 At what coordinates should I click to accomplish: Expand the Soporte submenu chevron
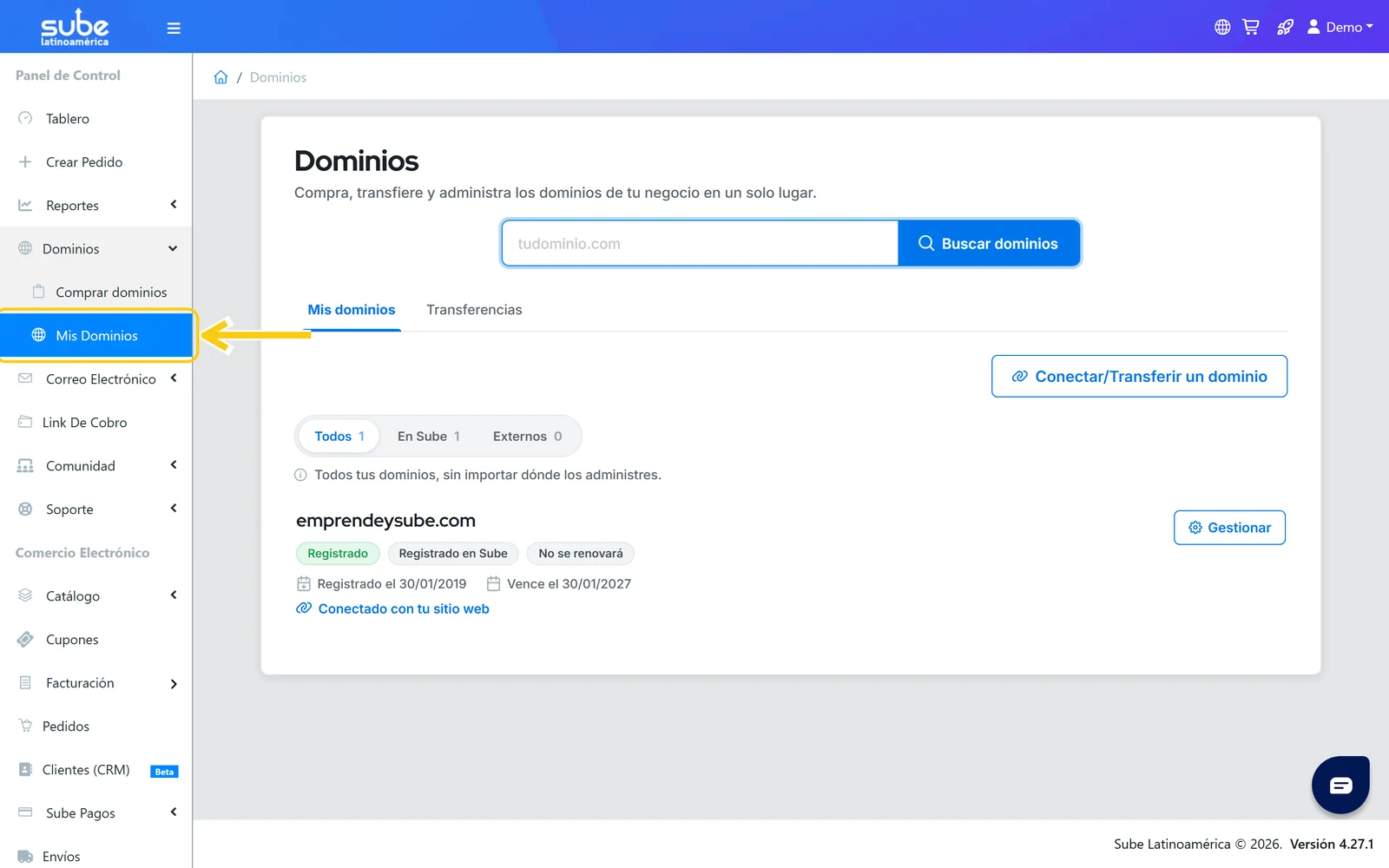[174, 509]
